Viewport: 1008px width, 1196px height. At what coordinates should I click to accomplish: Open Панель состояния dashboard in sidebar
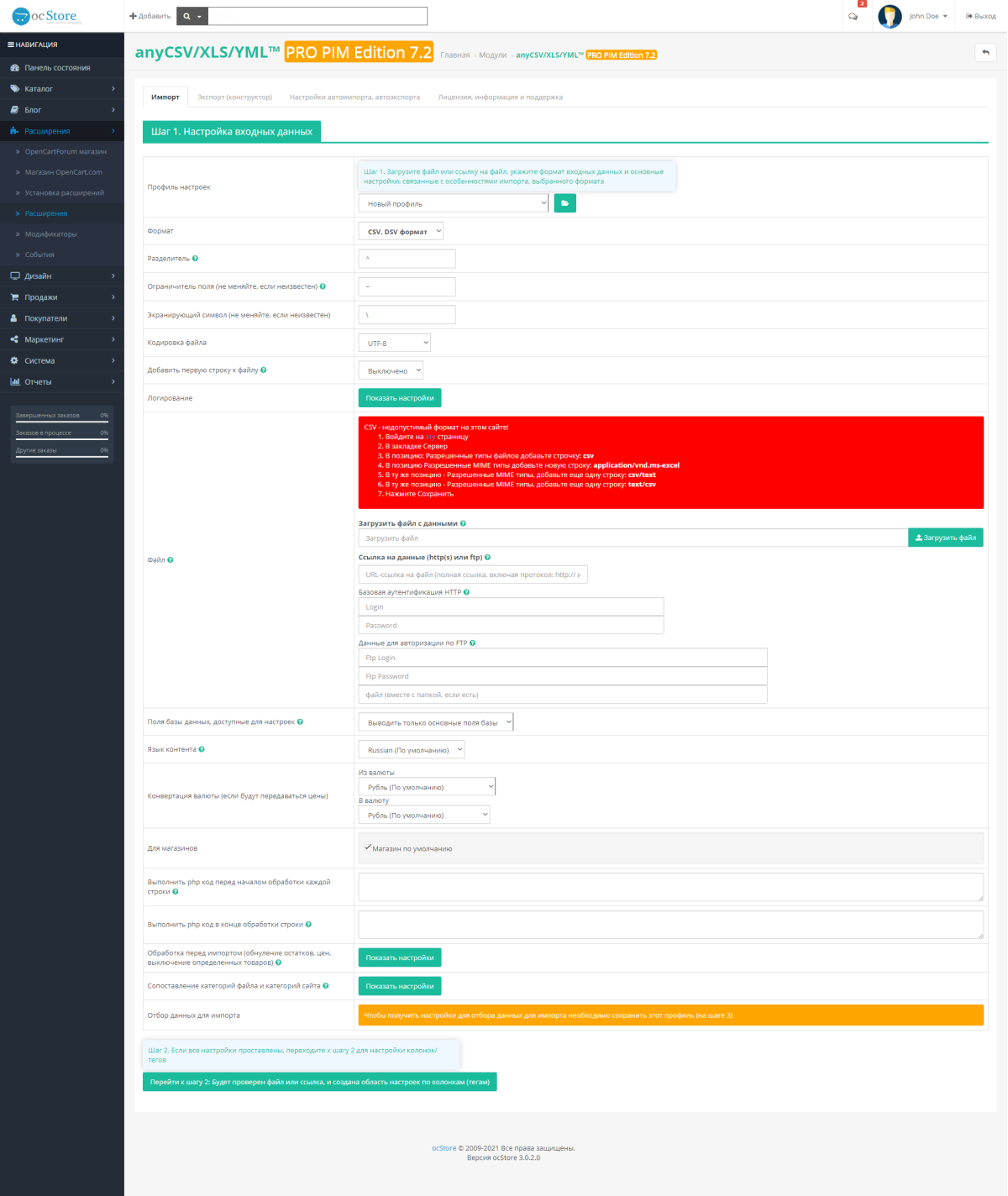(x=62, y=68)
